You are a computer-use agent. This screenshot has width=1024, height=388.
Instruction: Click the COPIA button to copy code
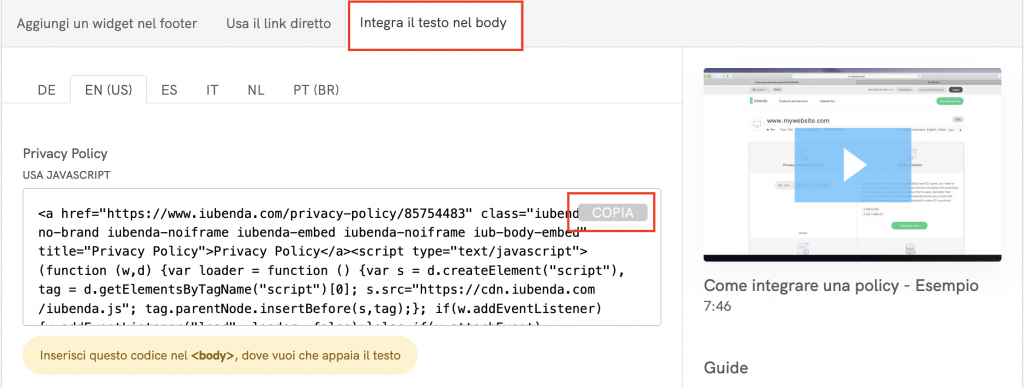(613, 212)
